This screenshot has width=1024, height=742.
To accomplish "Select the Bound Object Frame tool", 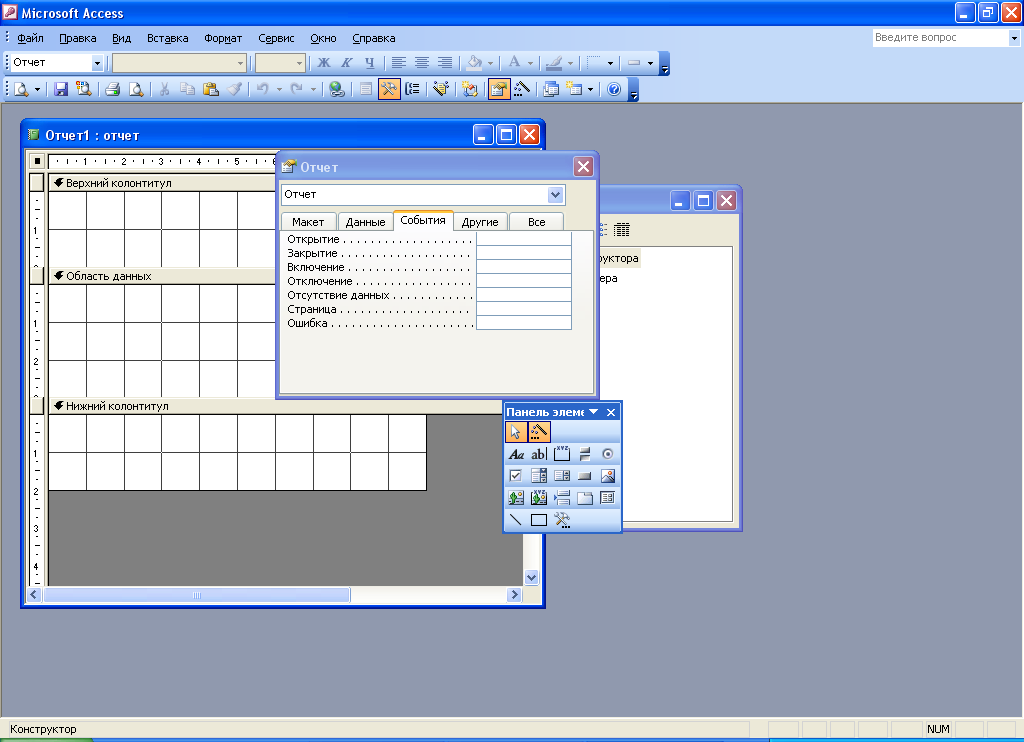I will coord(539,498).
